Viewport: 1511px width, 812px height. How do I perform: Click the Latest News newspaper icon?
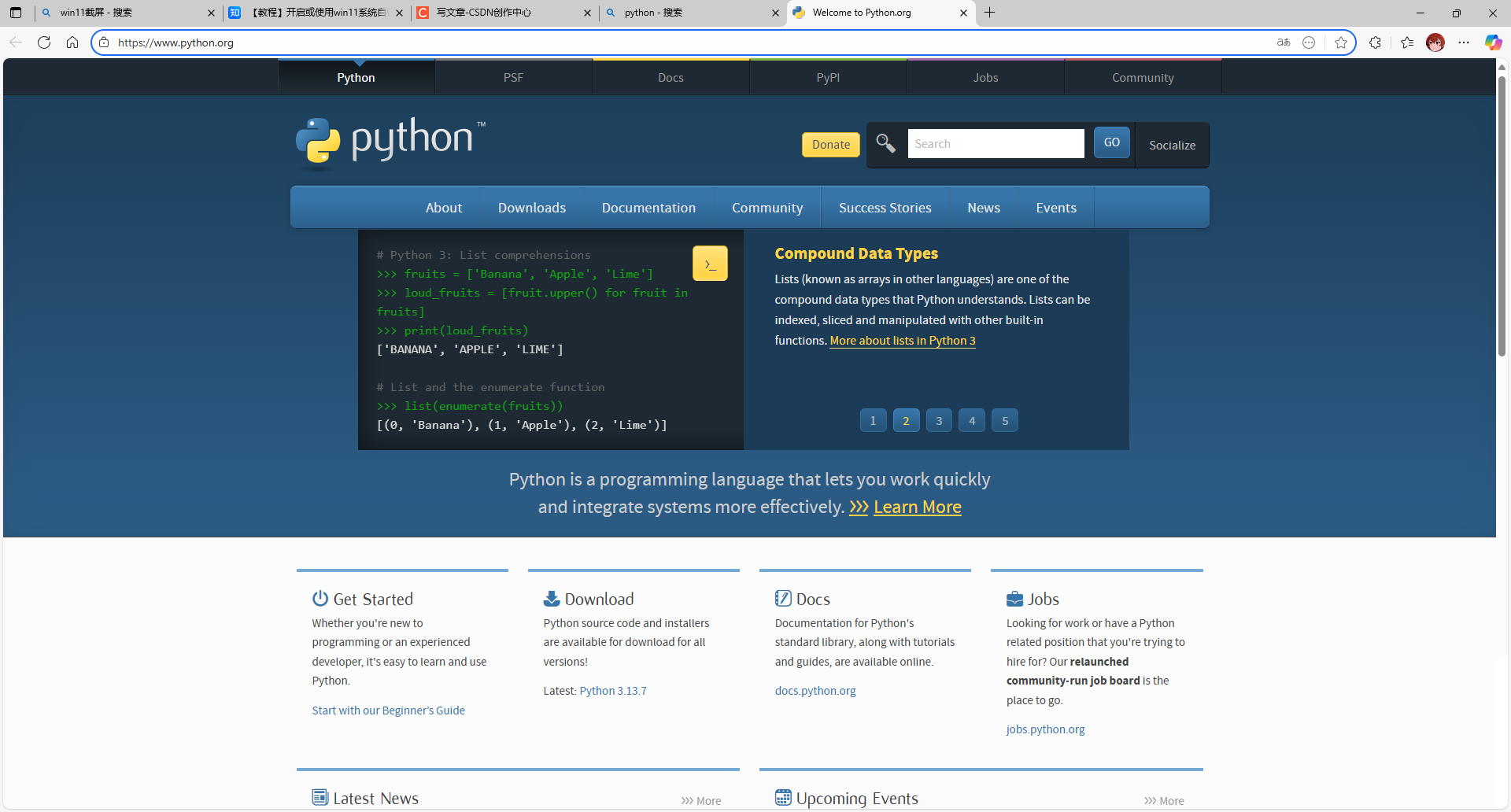click(320, 797)
